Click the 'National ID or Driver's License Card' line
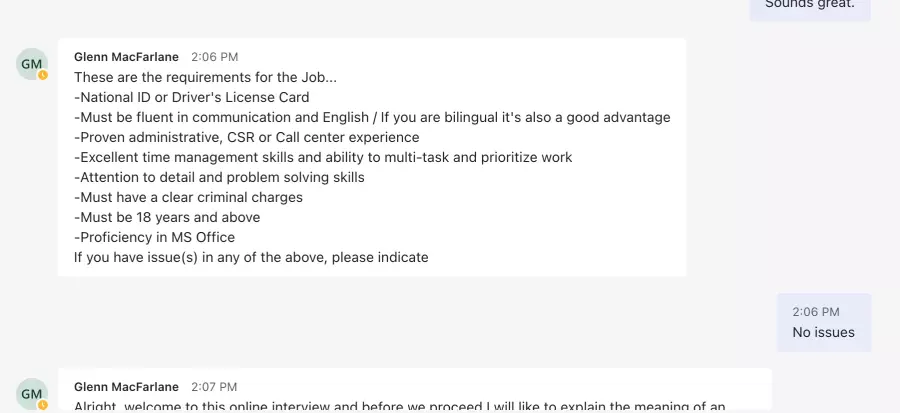Viewport: 900px width, 413px height. click(x=192, y=98)
